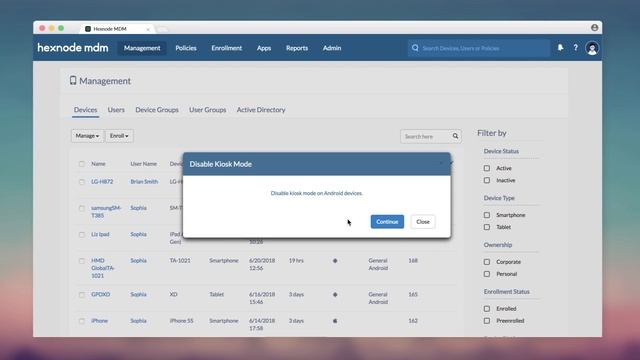Switch to the Users tab
The width and height of the screenshot is (640, 360).
pos(116,110)
